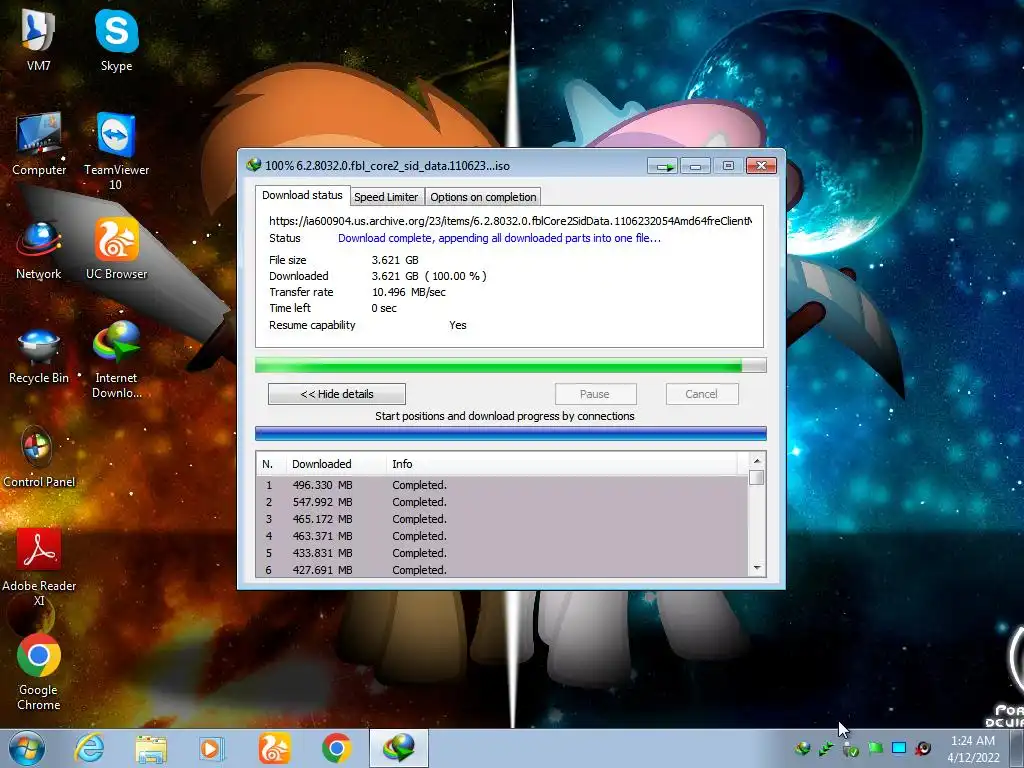Viewport: 1024px width, 768px height.
Task: Click the green arrow title bar button
Action: (x=664, y=167)
